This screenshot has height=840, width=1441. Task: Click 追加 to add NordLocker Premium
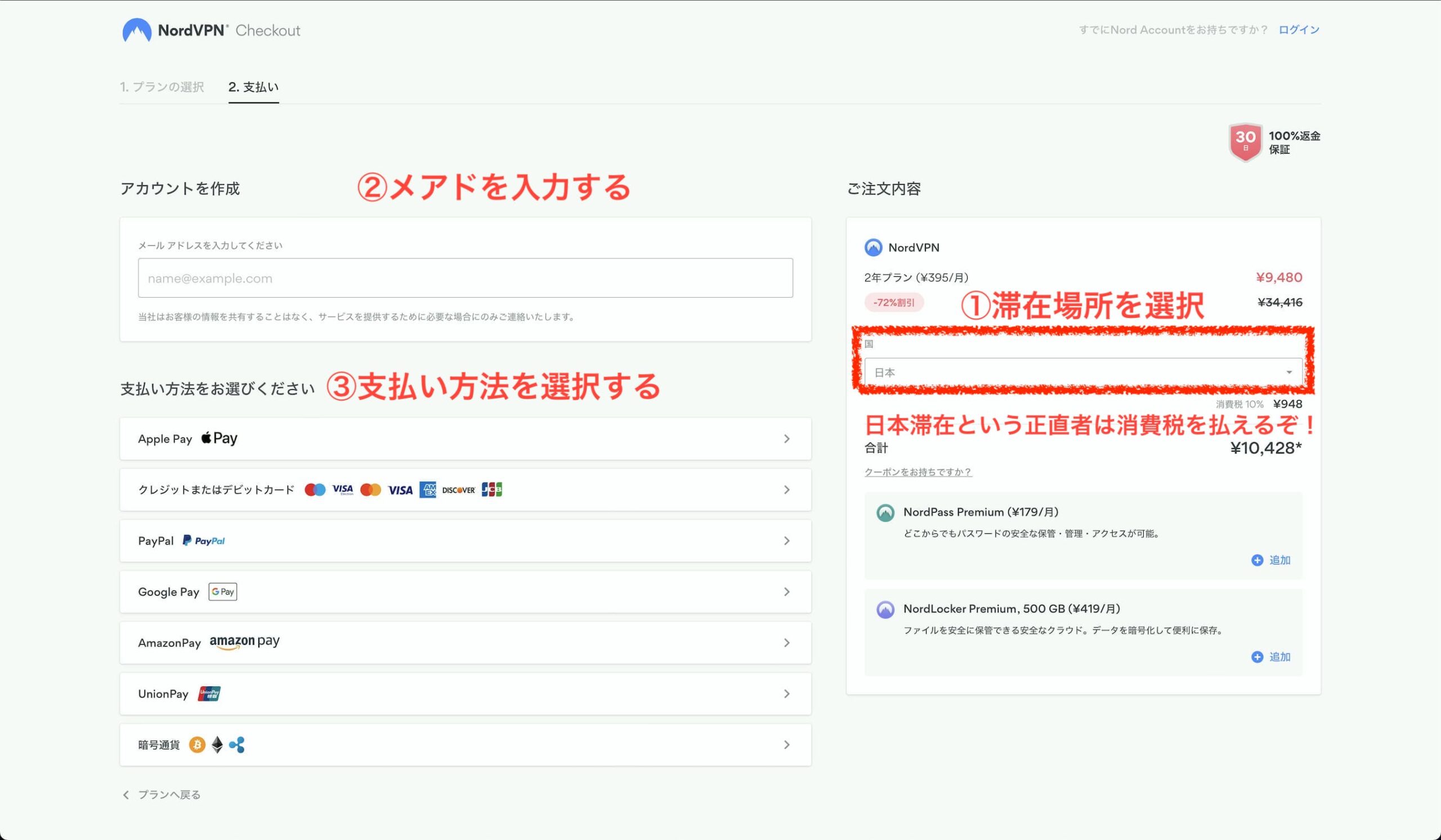1280,657
